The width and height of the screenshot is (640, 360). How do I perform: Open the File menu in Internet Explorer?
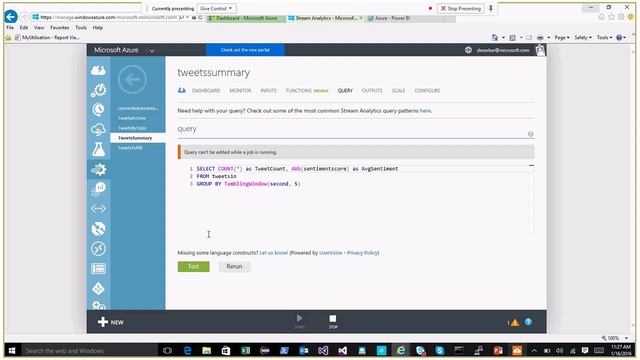coord(10,28)
